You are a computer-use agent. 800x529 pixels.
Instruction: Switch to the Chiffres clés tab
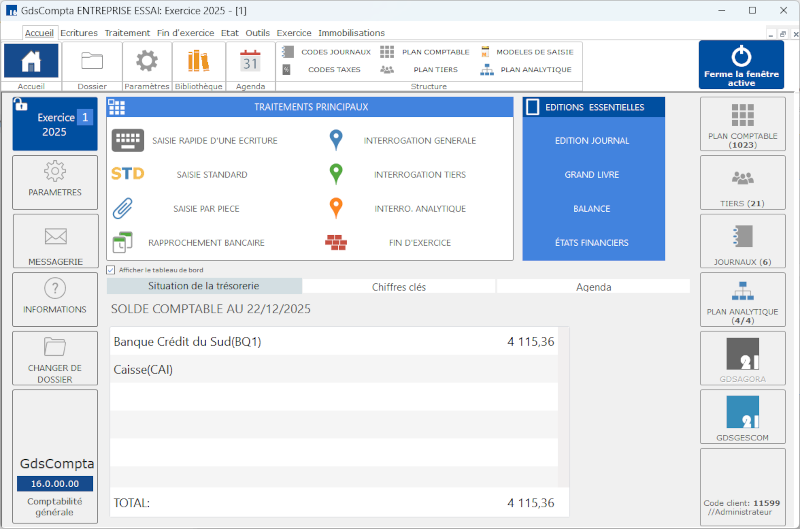click(x=398, y=286)
